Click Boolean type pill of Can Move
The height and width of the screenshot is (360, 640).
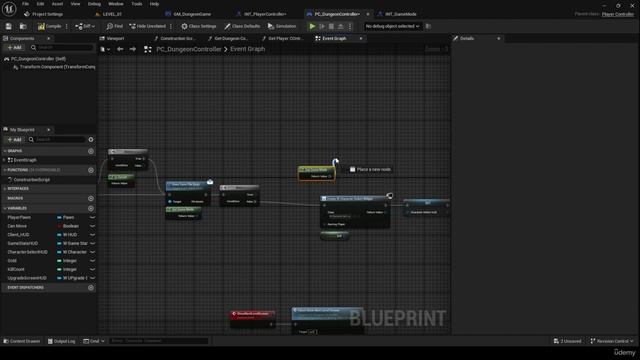pyautogui.click(x=68, y=226)
